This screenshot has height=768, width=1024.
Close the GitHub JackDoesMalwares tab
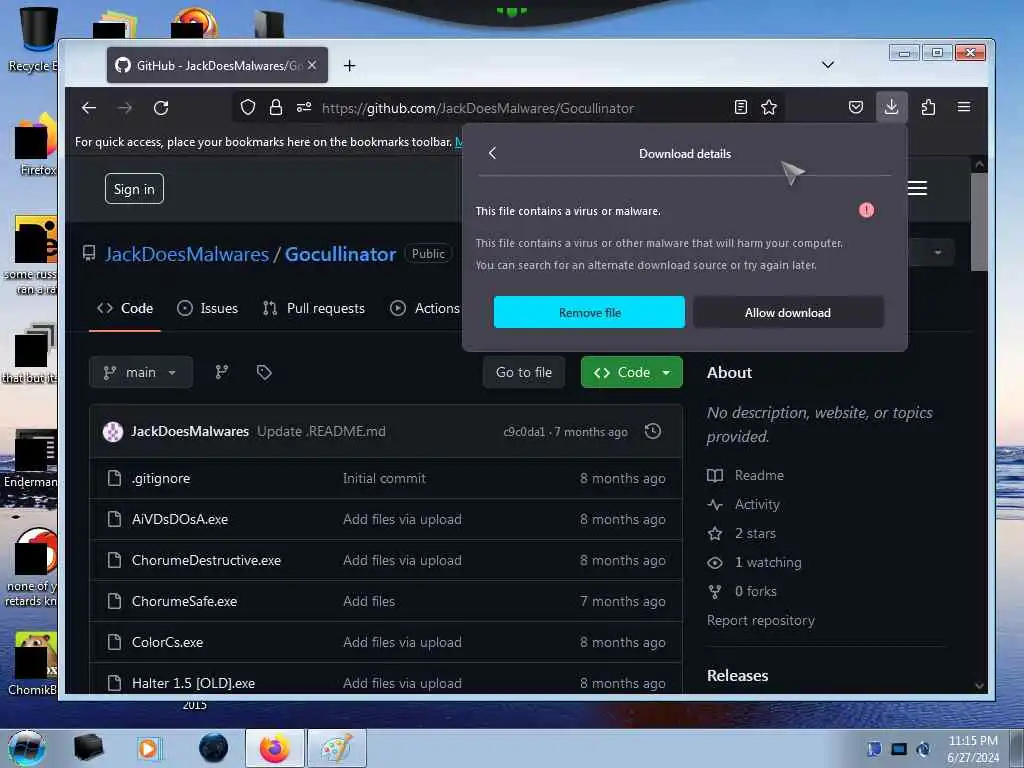312,65
